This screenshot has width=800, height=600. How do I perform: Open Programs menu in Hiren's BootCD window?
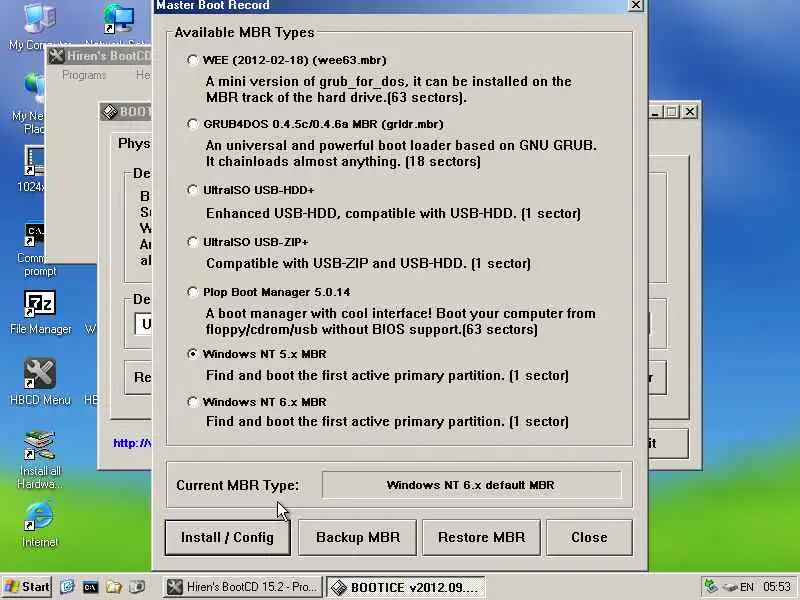point(84,75)
